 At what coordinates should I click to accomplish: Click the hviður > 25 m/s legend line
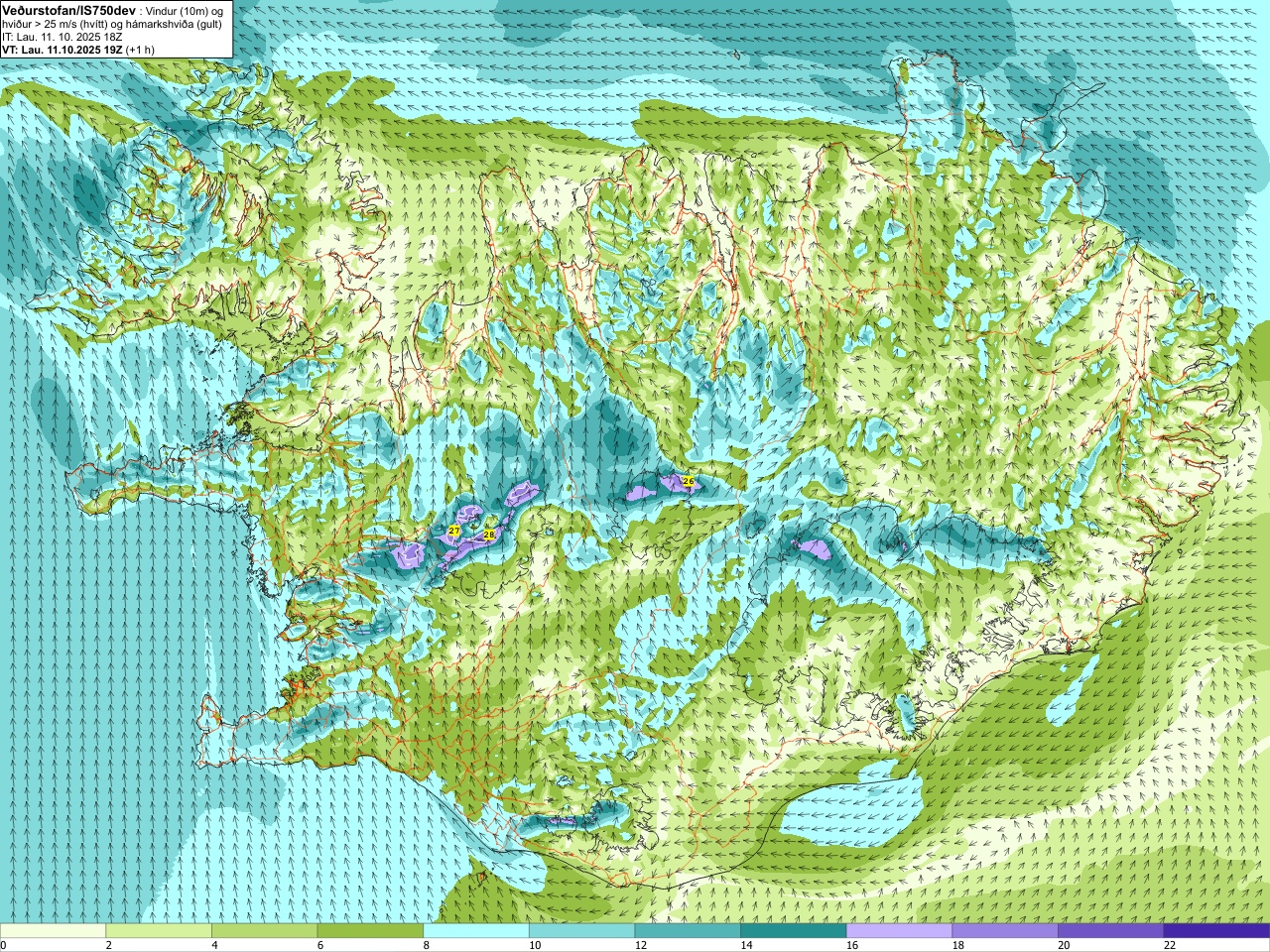tap(111, 24)
